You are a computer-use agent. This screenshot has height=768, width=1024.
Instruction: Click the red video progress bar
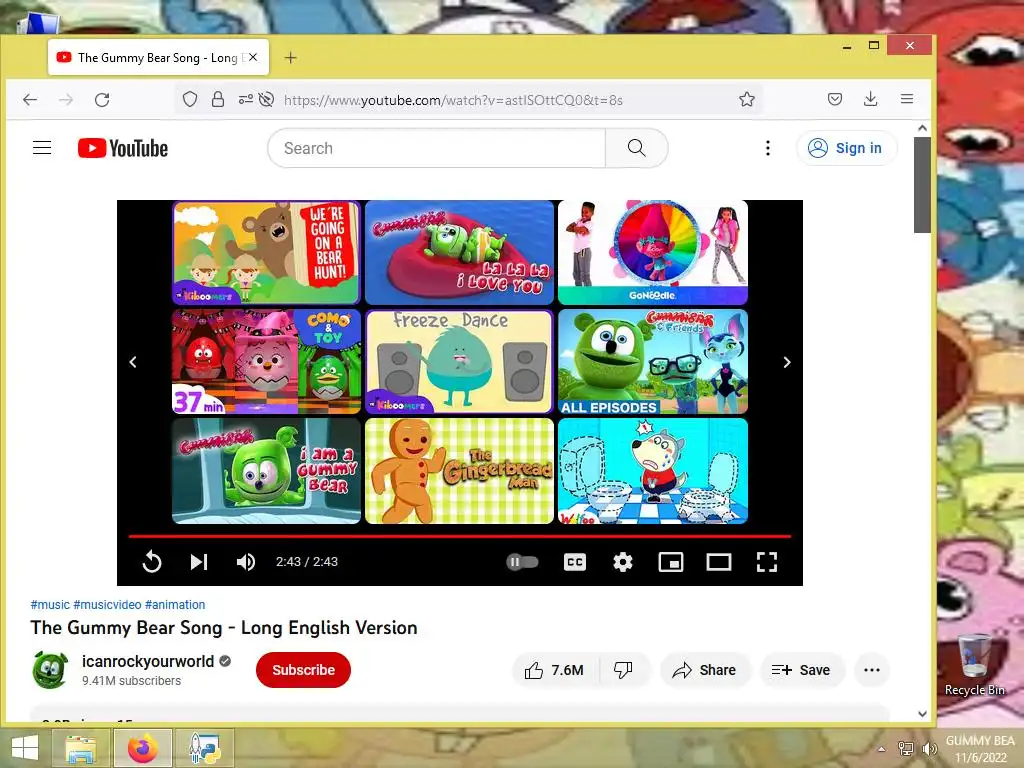460,536
